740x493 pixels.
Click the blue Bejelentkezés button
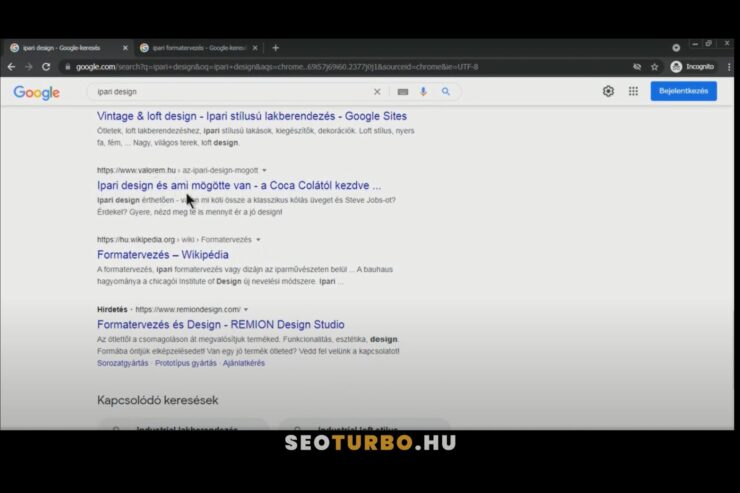tap(683, 91)
